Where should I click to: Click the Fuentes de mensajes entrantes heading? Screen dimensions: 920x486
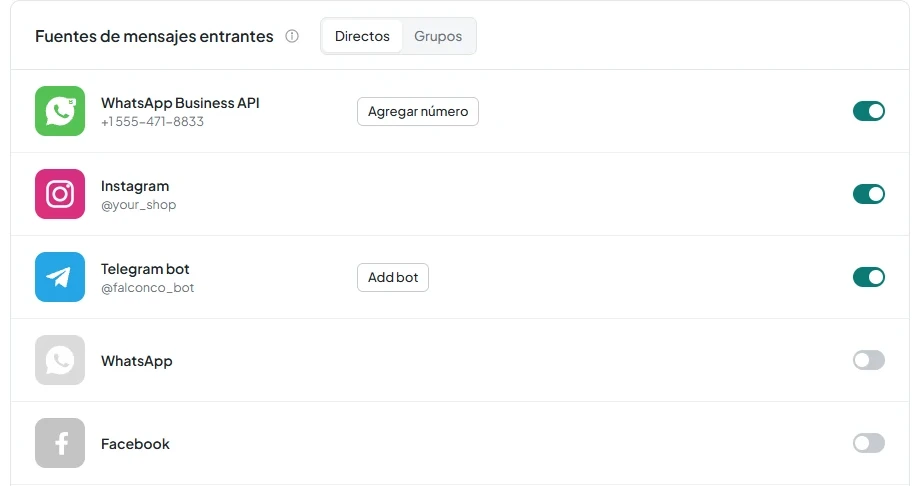(x=154, y=36)
